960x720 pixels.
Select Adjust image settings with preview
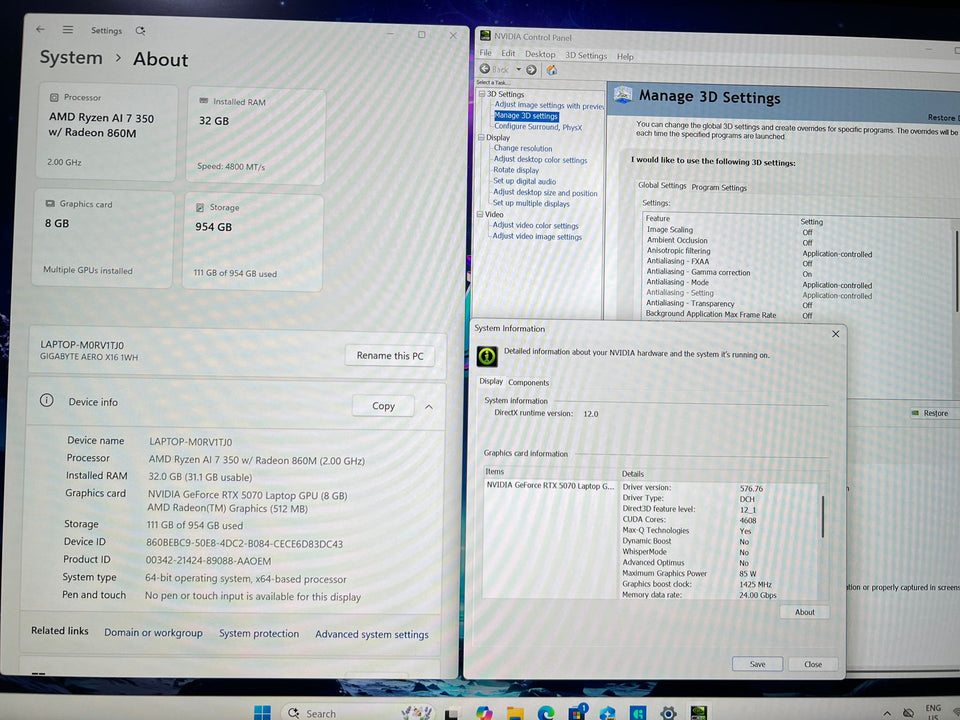click(549, 105)
